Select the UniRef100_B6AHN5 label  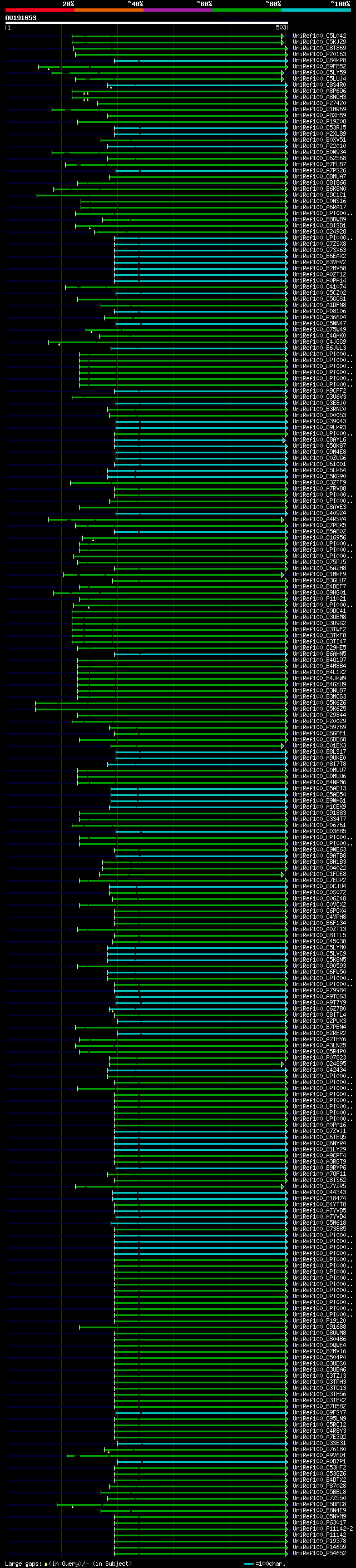319,654
